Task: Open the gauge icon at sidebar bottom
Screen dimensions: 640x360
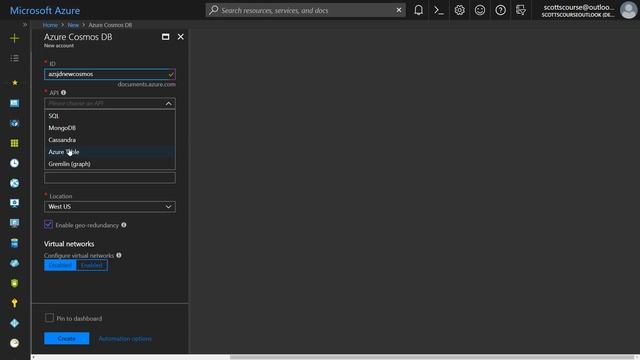Action: click(14, 343)
